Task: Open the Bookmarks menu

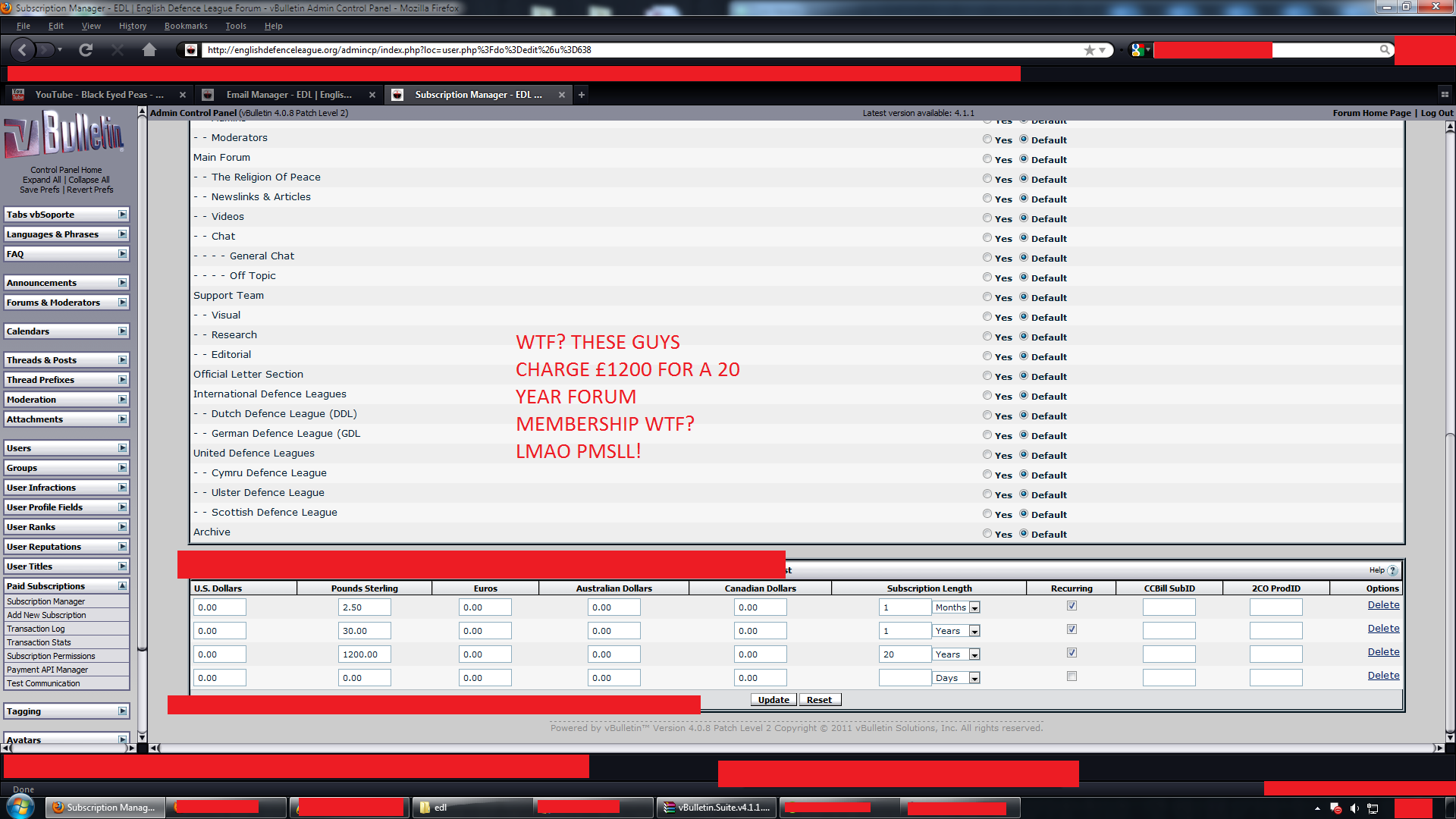Action: coord(186,26)
